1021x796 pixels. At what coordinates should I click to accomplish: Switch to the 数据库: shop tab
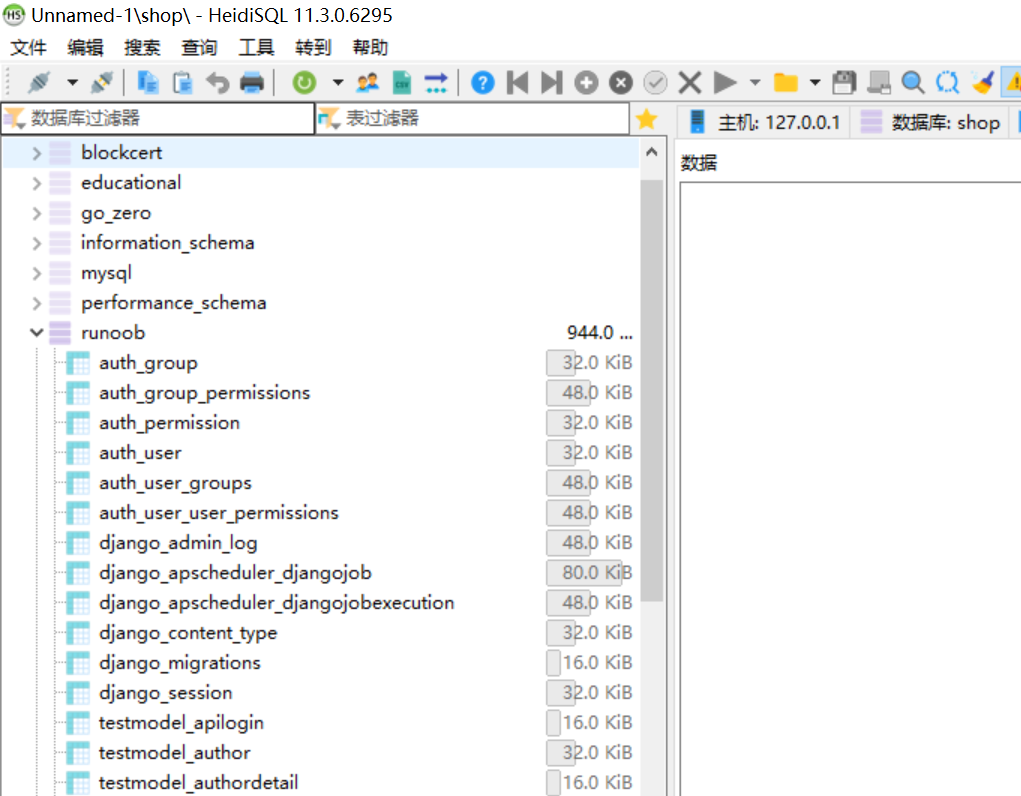click(930, 122)
